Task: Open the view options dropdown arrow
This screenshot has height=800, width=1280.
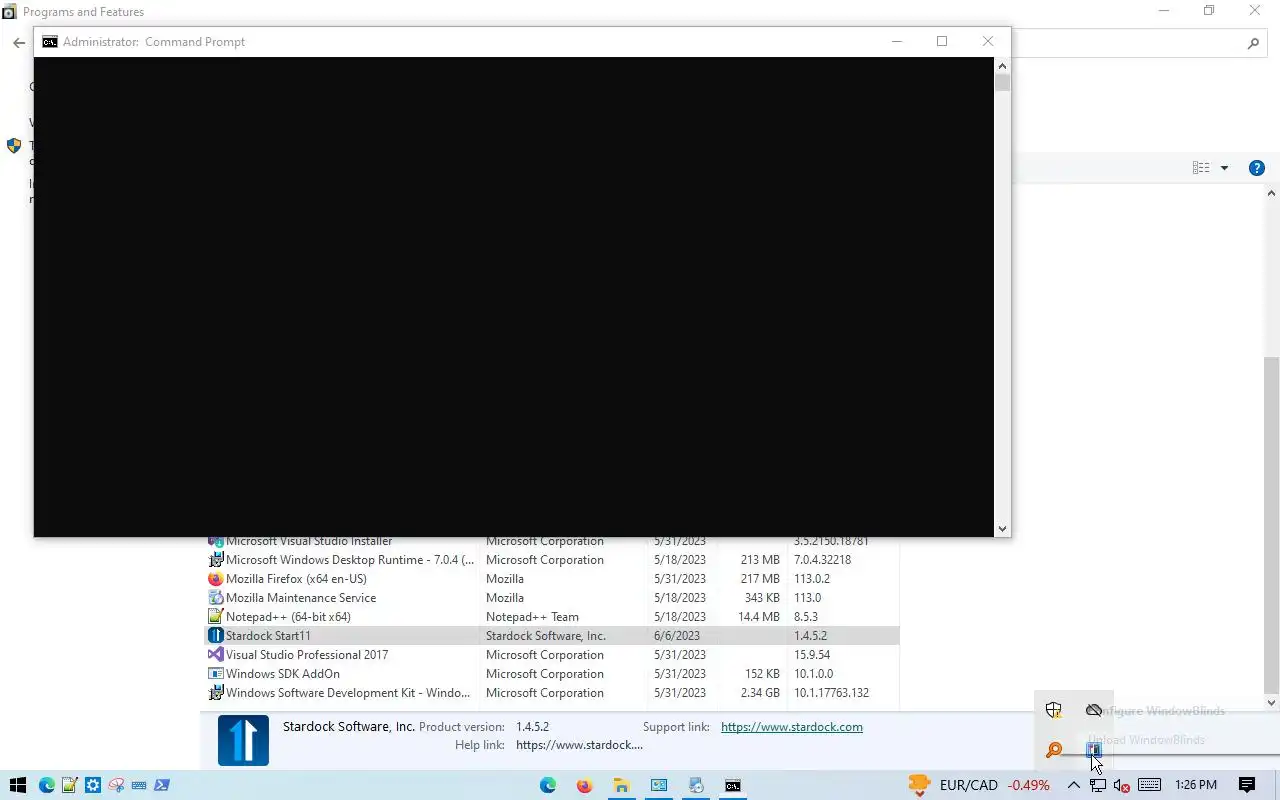Action: (x=1224, y=168)
